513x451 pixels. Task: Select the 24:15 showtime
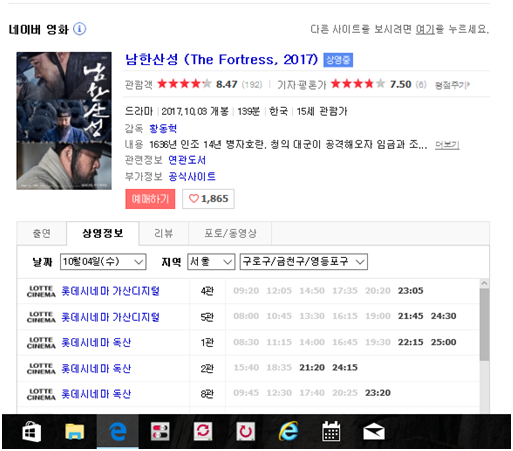point(345,368)
